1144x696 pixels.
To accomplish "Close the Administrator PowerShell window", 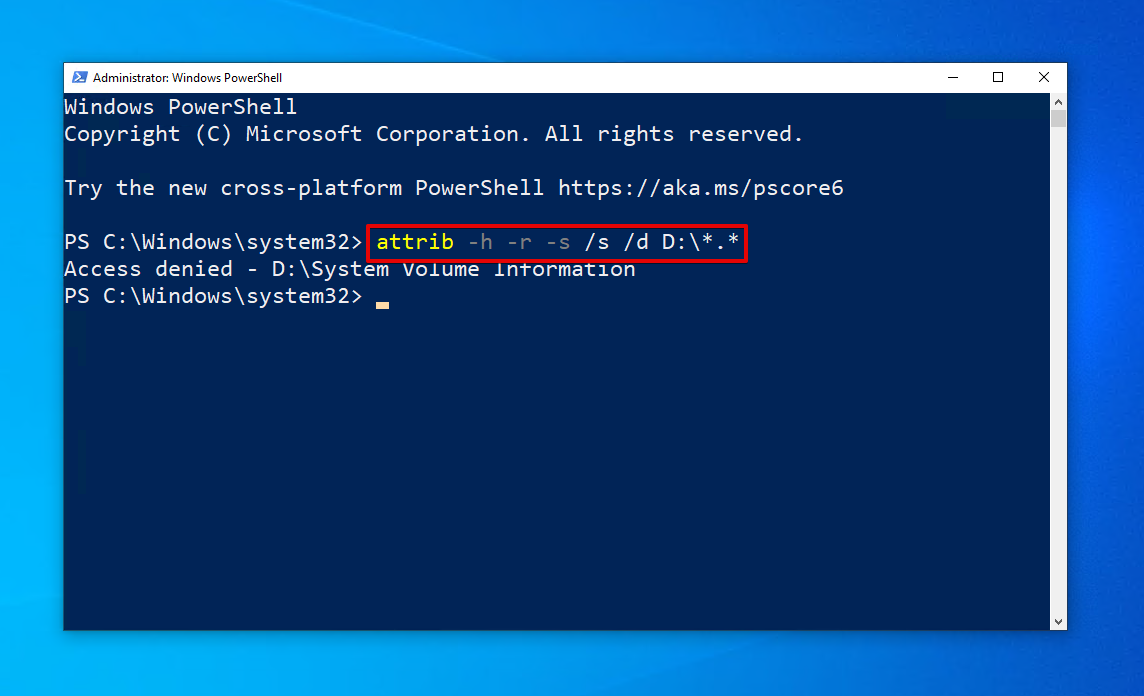I will pos(1044,77).
